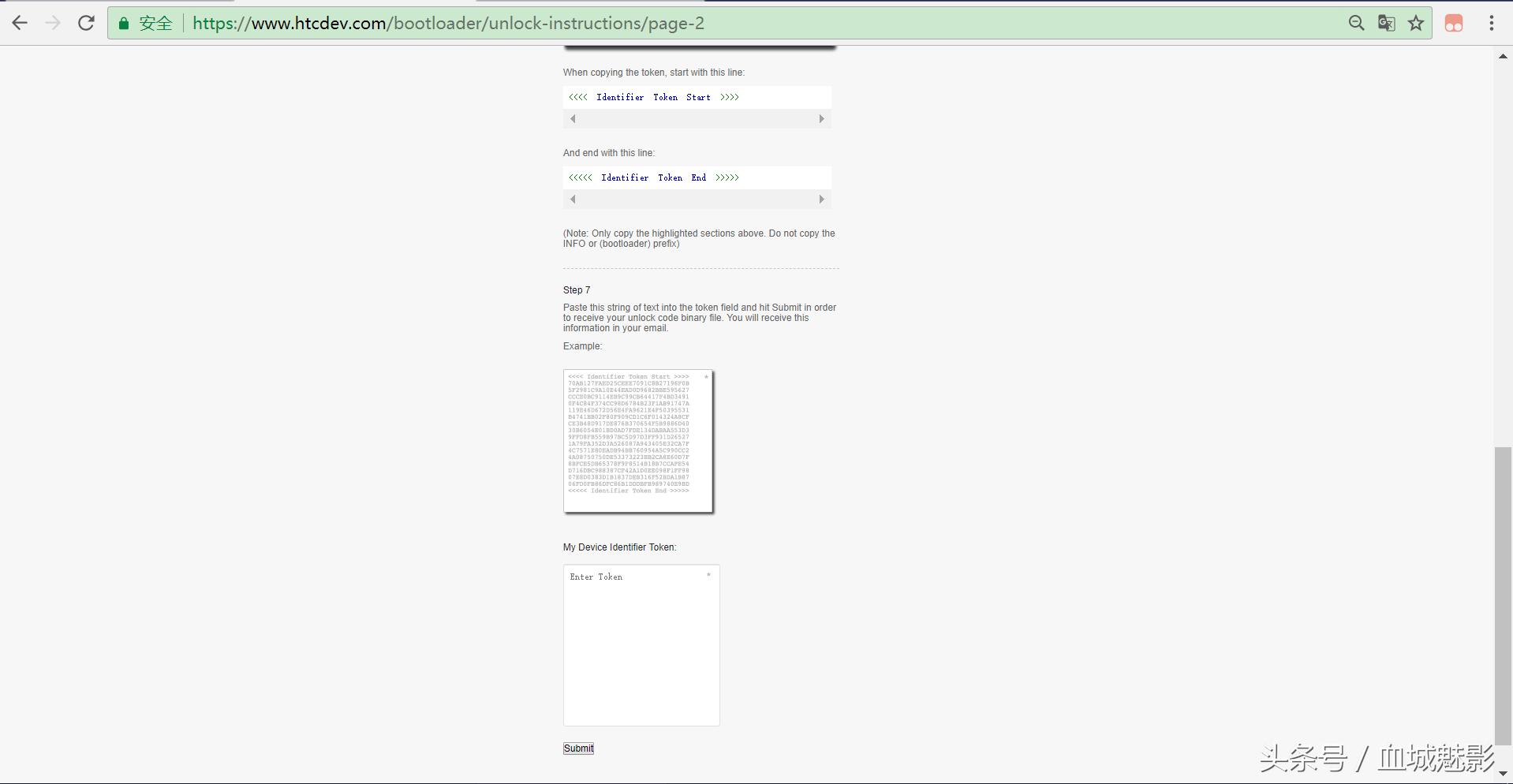Click the translate page icon

[x=1386, y=23]
